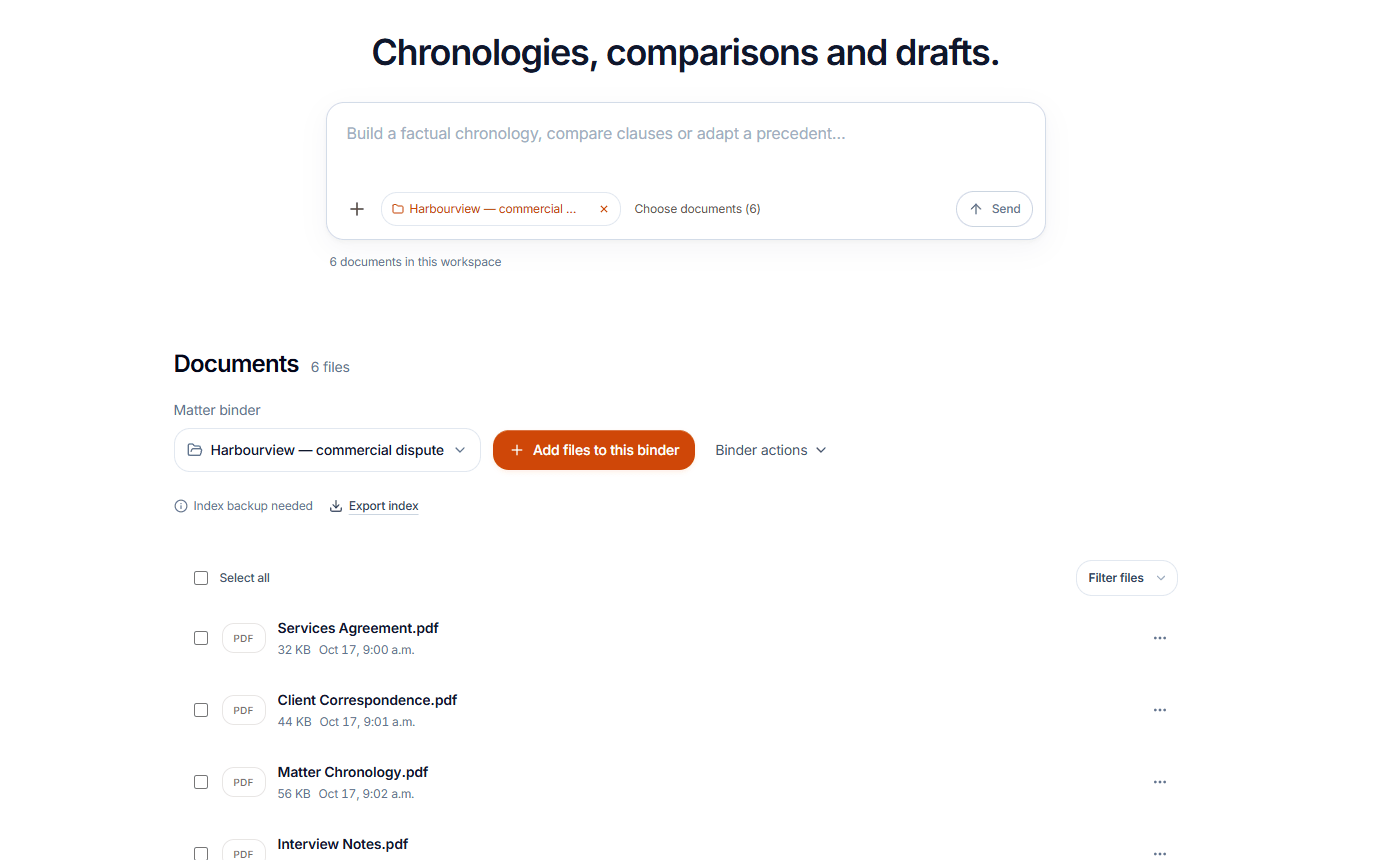Image resolution: width=1376 pixels, height=860 pixels.
Task: Expand the Binder actions menu
Action: 771,450
